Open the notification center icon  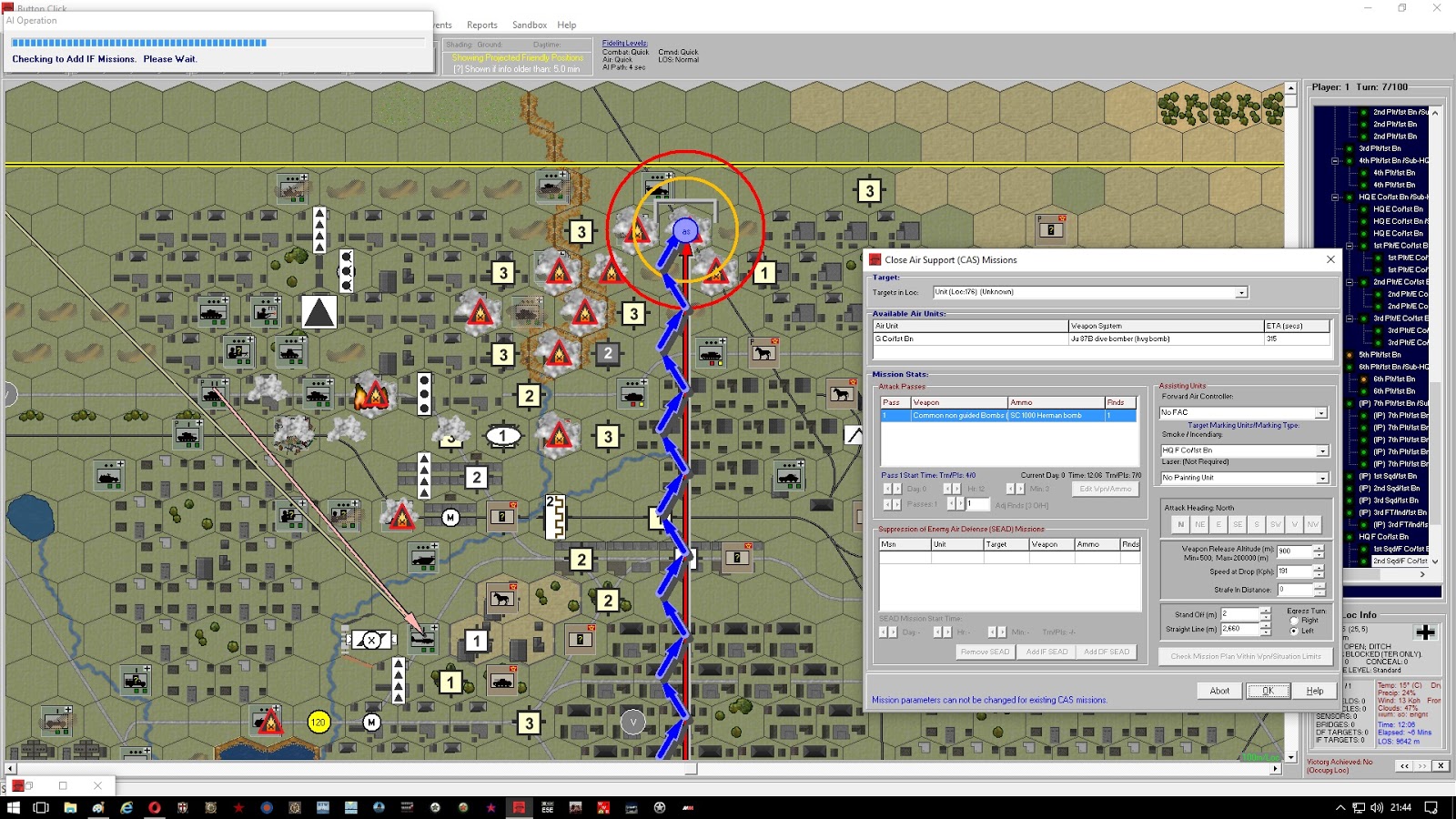[x=1431, y=807]
